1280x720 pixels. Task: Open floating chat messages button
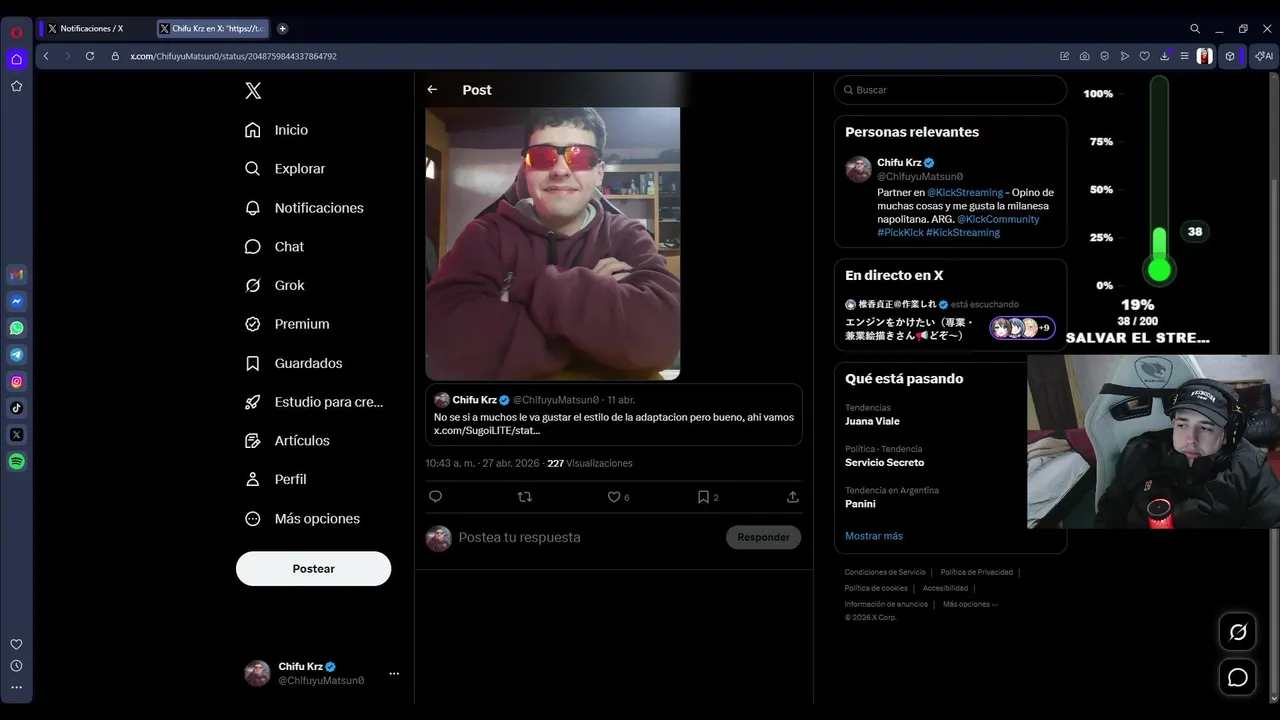click(x=1238, y=678)
